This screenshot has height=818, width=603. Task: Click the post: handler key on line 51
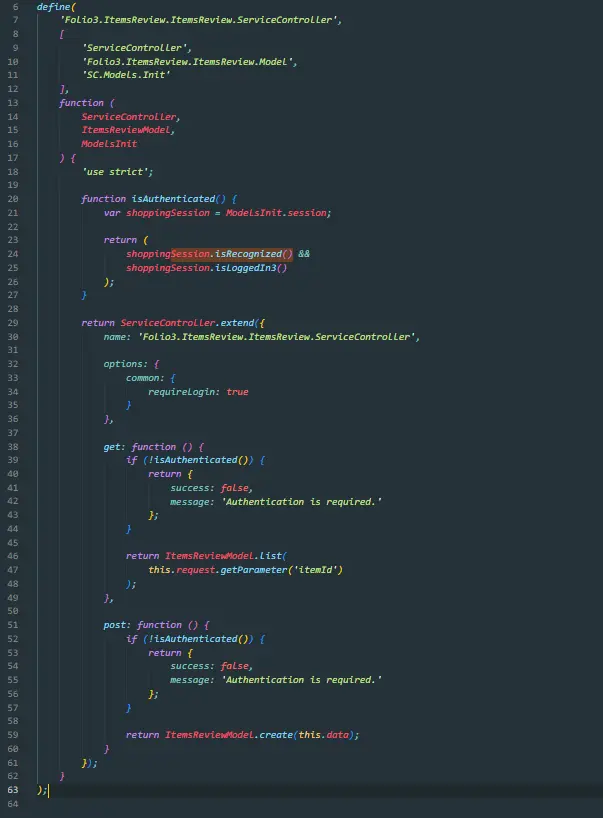117,625
